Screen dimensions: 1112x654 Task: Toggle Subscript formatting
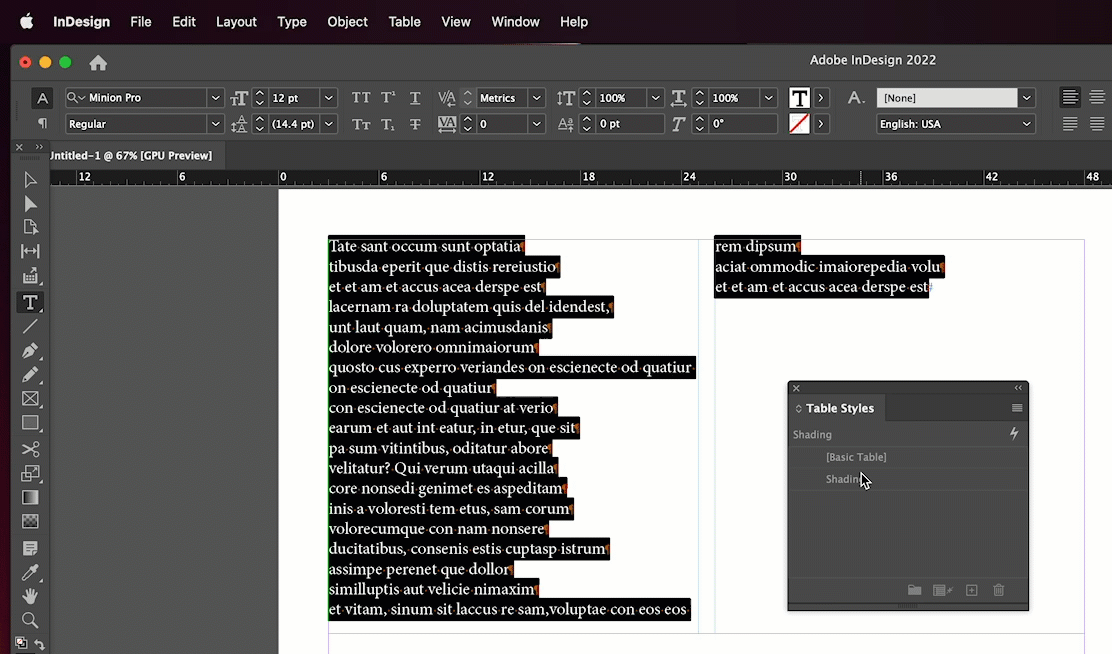(x=388, y=124)
